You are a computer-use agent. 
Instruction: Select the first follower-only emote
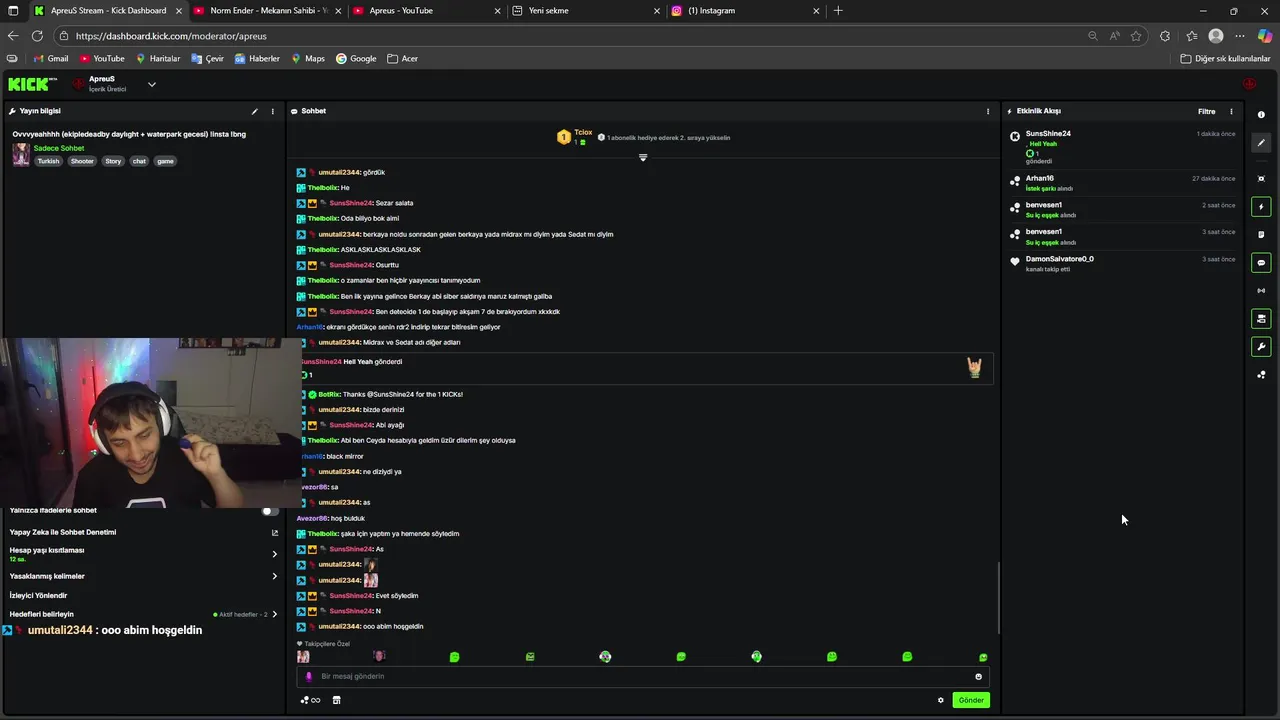click(303, 657)
